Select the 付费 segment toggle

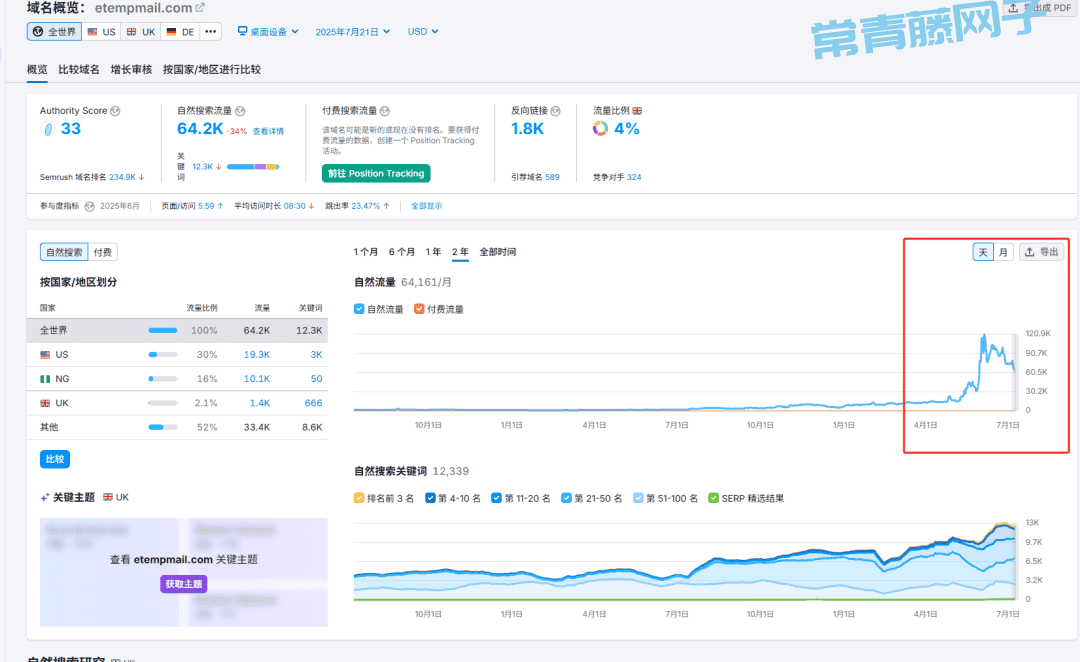pos(103,252)
